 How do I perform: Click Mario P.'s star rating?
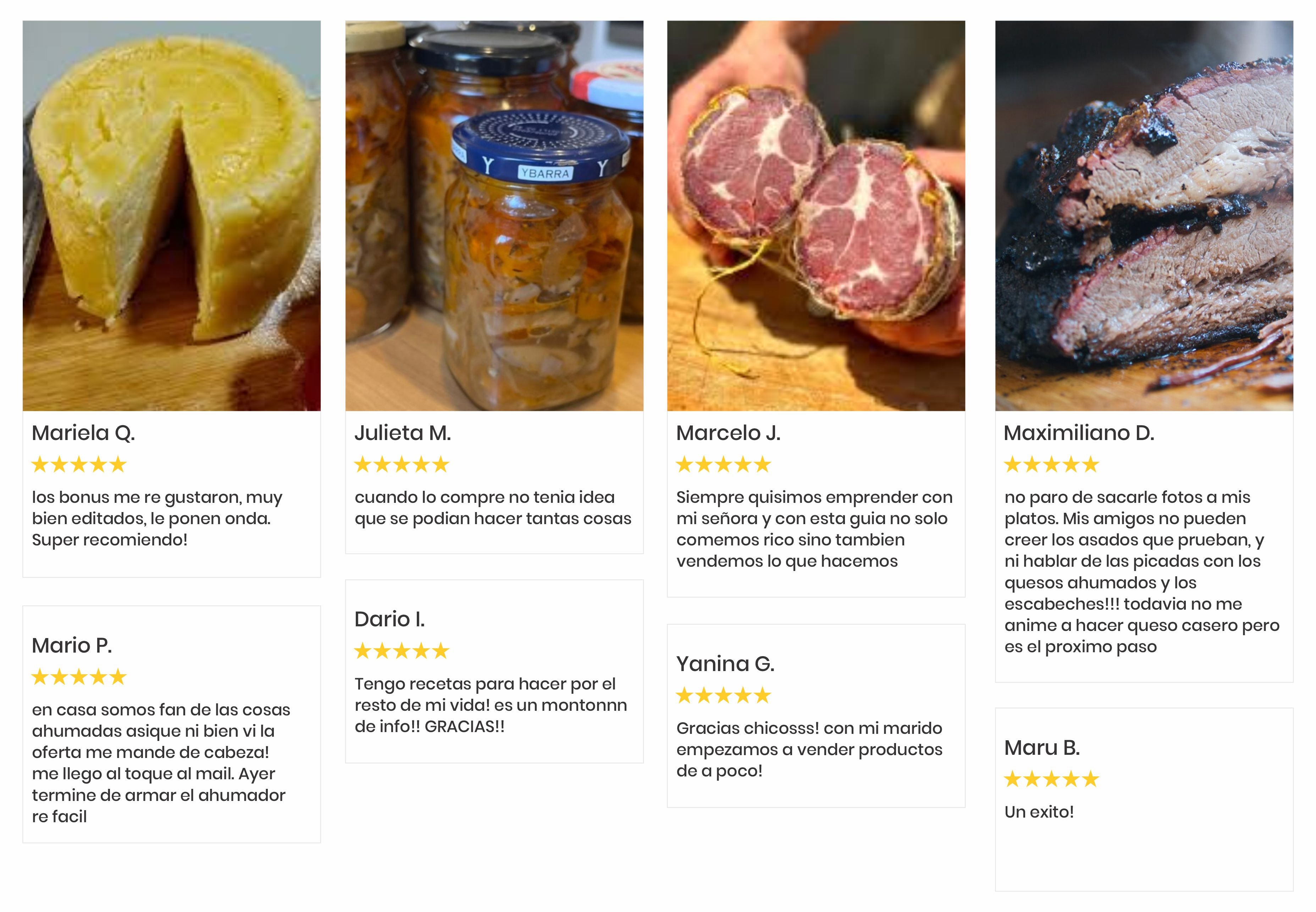coord(79,677)
